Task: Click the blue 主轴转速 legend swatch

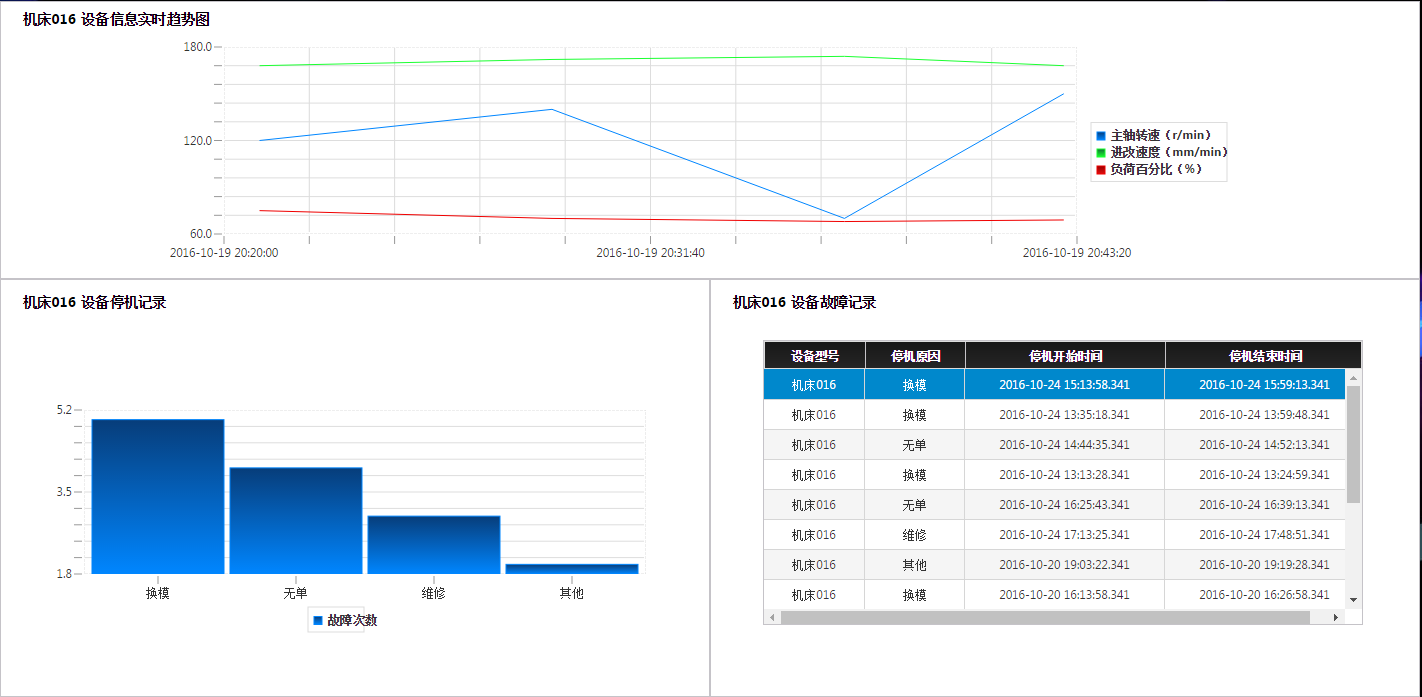Action: (1101, 135)
